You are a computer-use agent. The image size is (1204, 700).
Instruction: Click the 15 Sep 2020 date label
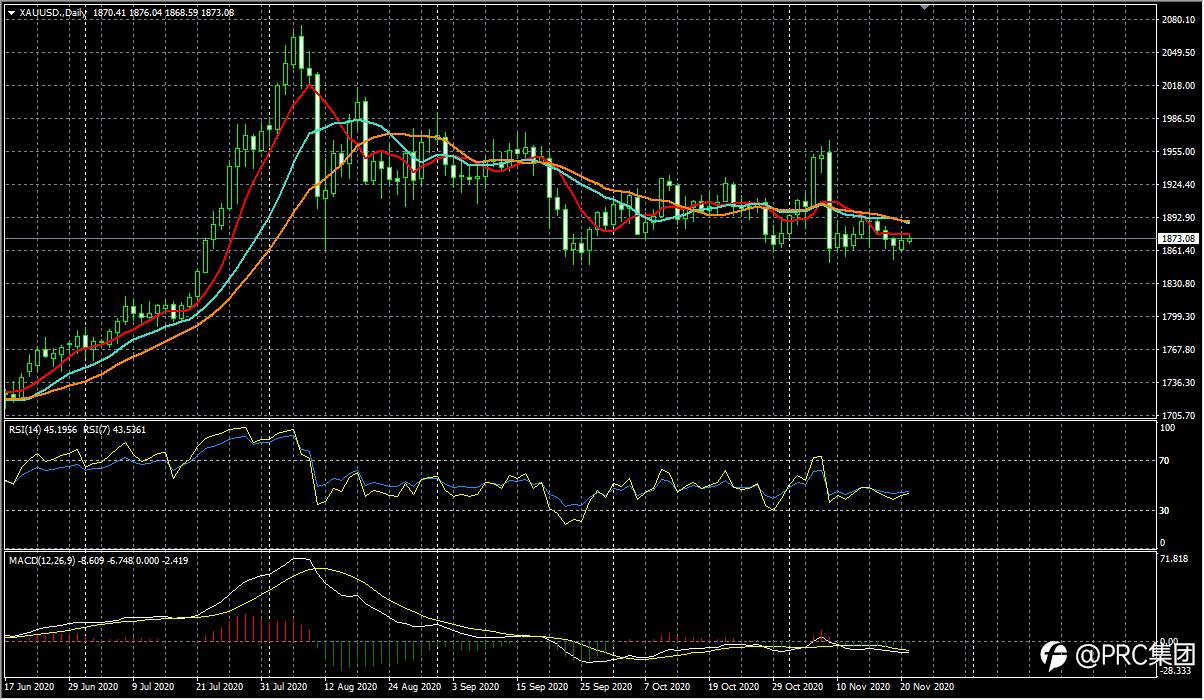pos(541,687)
